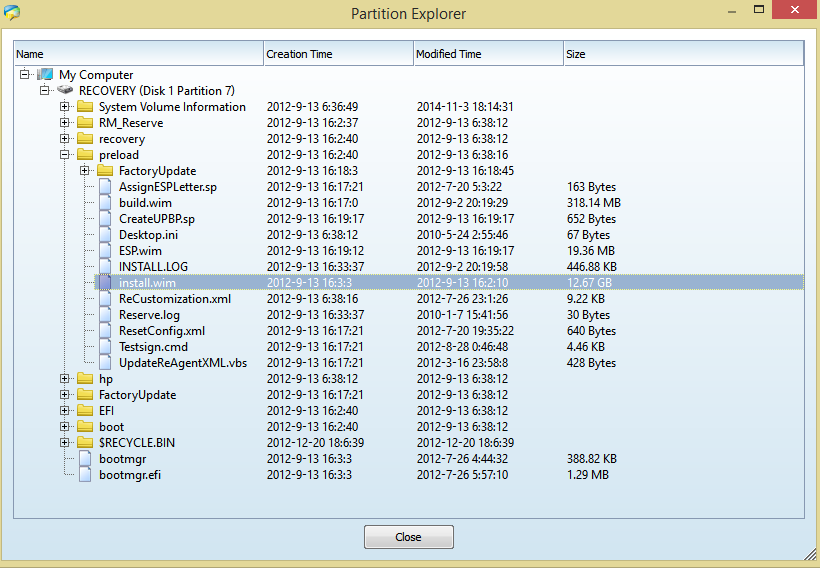820x568 pixels.
Task: Sort by the Size column header
Action: point(684,53)
